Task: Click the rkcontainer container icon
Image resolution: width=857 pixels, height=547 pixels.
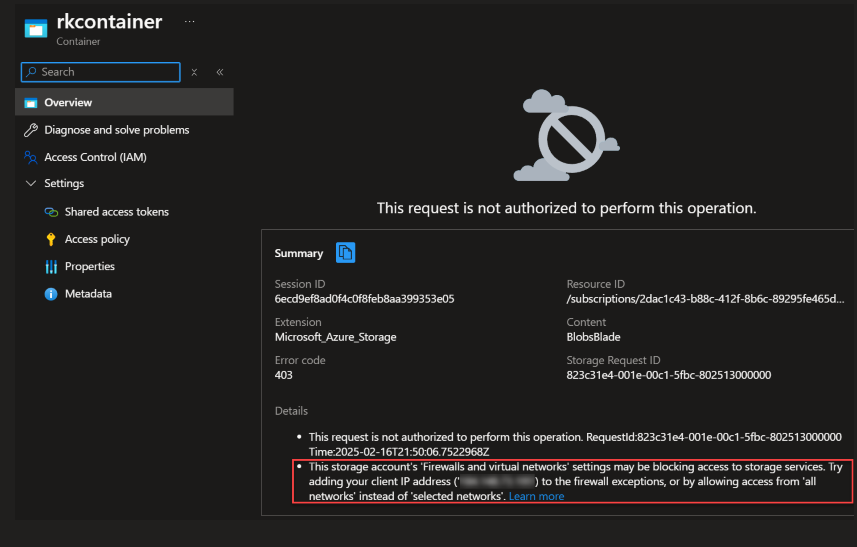Action: tap(35, 29)
